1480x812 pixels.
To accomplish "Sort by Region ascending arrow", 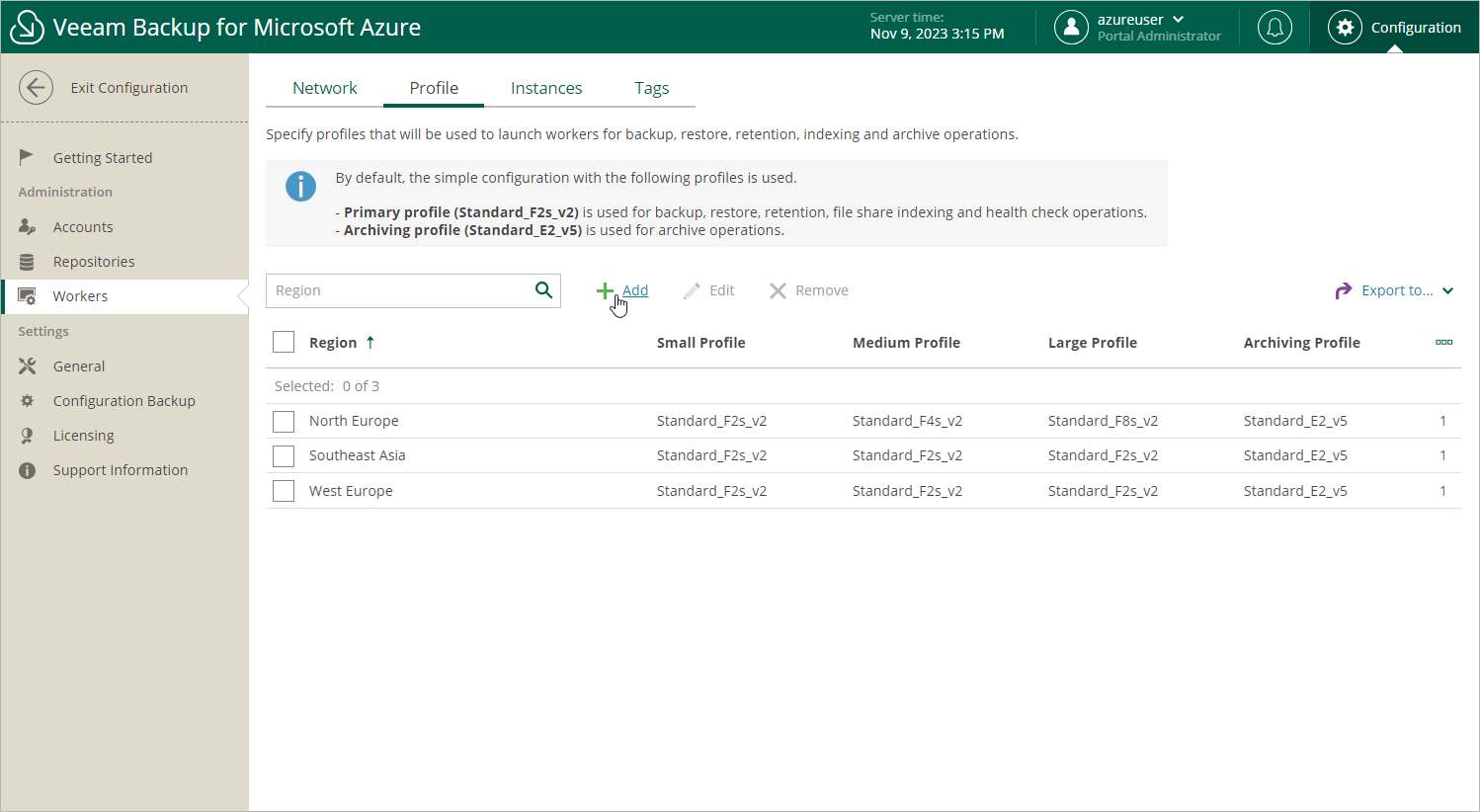I will click(x=370, y=342).
